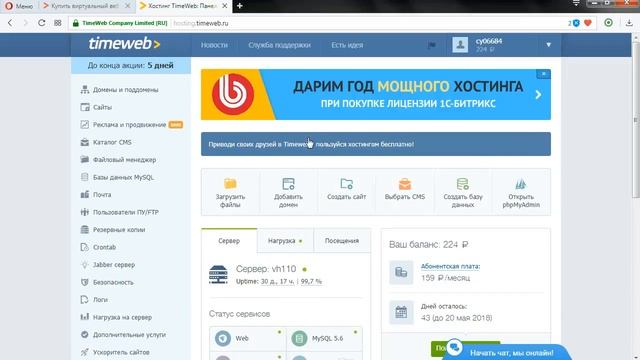Image resolution: width=640 pixels, height=360 pixels.
Task: Open the Каталог CMS icon
Action: click(84, 142)
